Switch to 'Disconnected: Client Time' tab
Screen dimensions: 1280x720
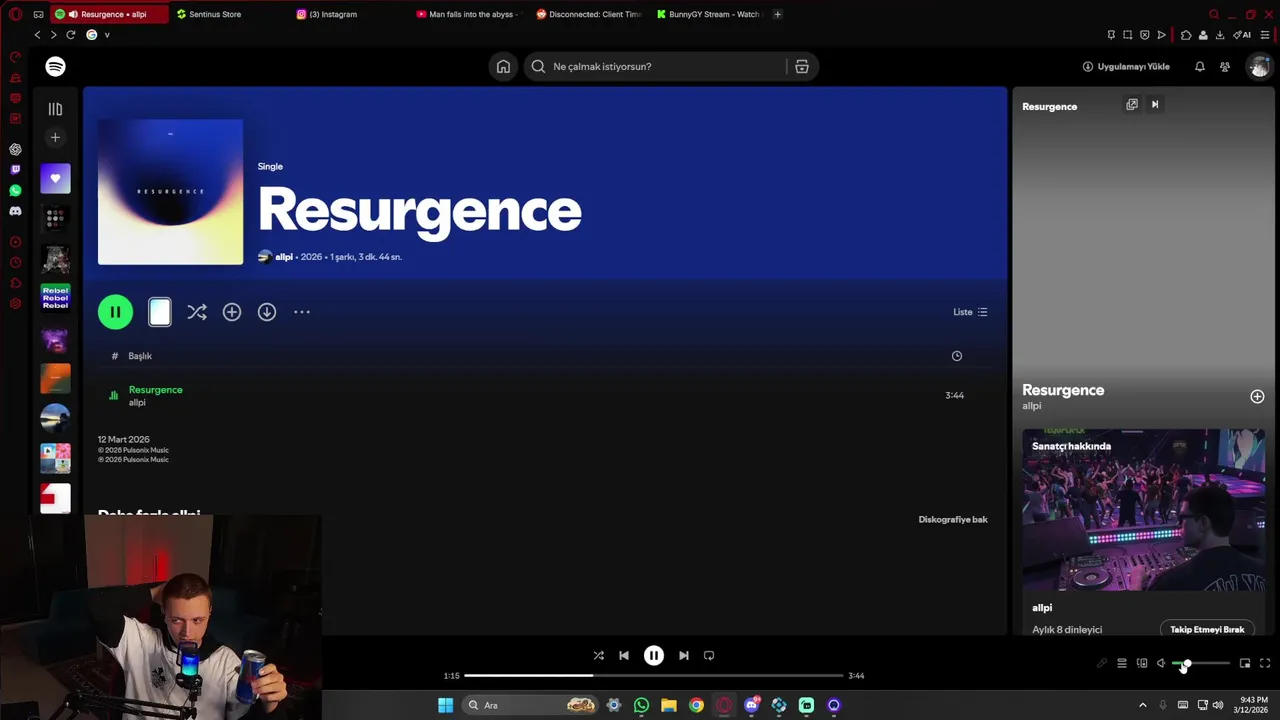(589, 14)
